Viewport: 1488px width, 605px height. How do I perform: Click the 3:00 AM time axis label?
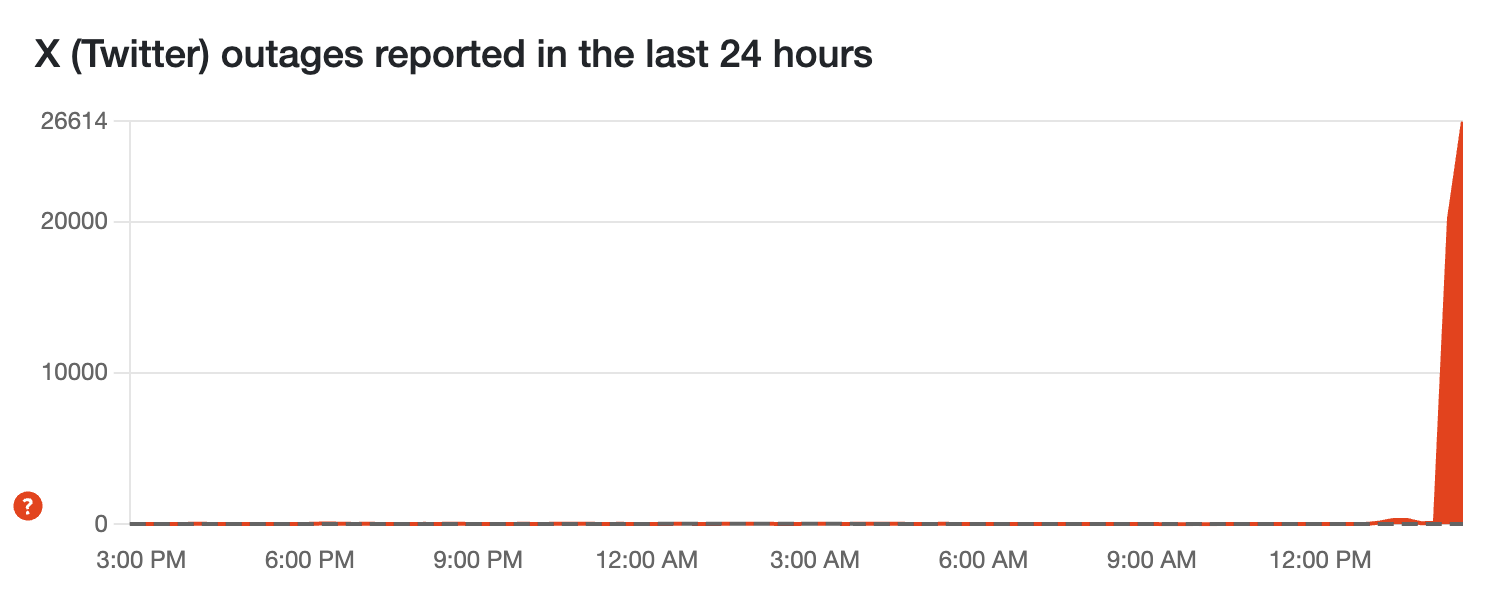pyautogui.click(x=815, y=561)
